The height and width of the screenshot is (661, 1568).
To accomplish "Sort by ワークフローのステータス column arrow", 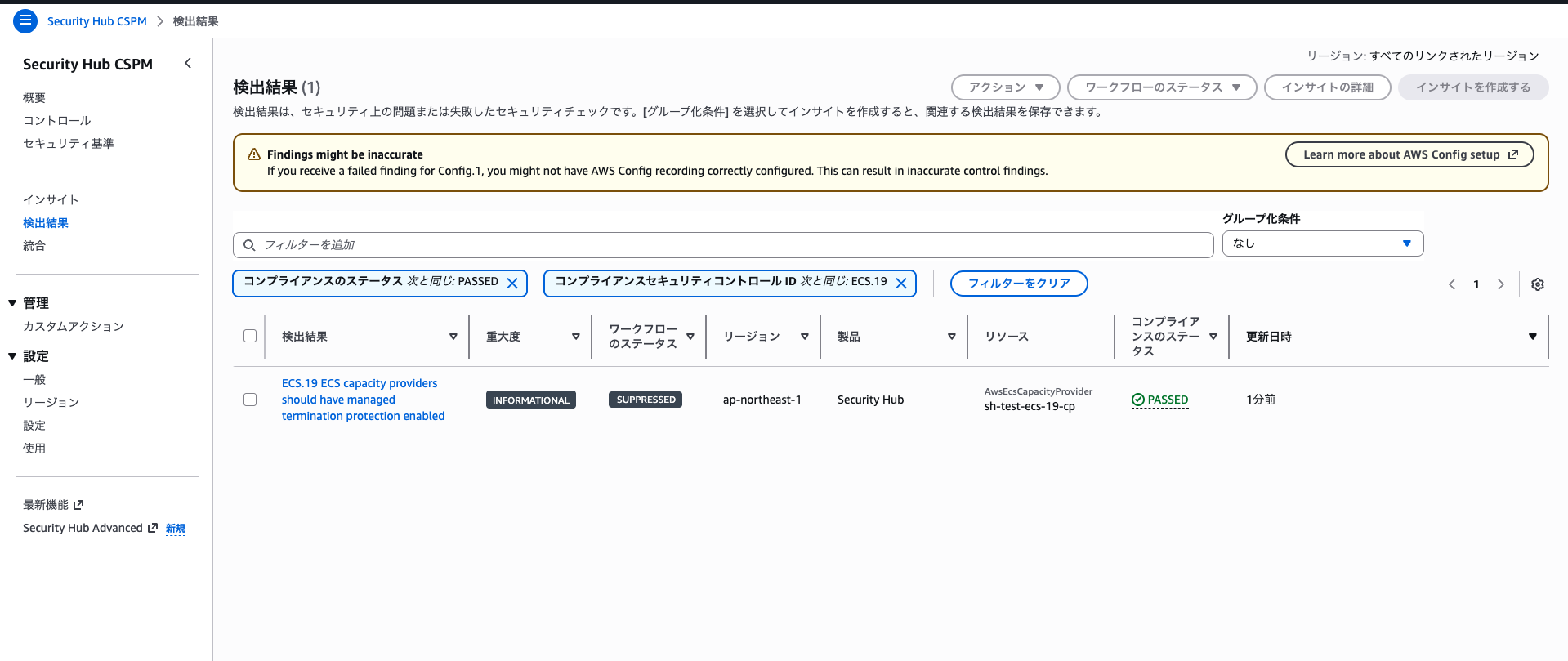I will coord(690,337).
